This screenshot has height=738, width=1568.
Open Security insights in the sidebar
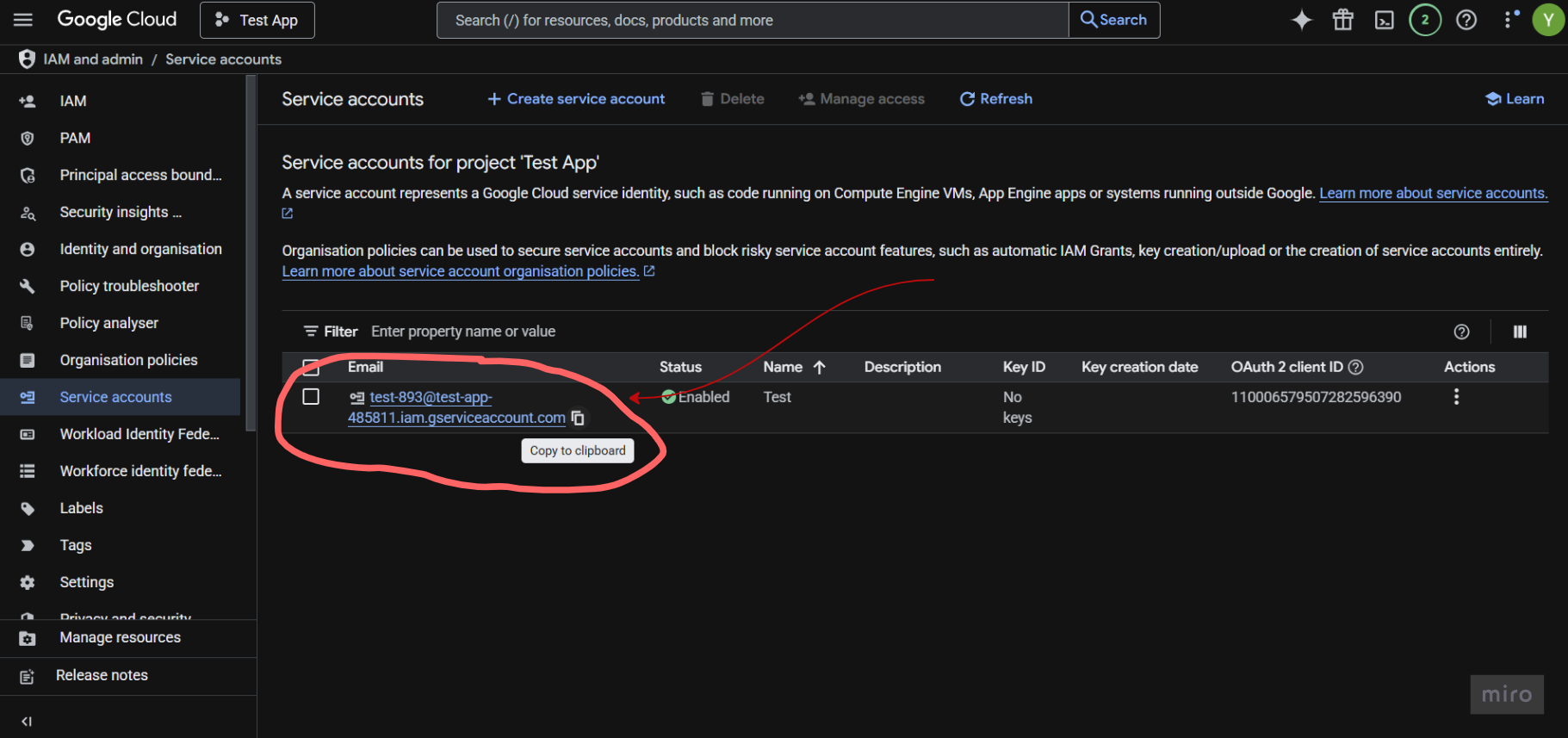click(121, 212)
